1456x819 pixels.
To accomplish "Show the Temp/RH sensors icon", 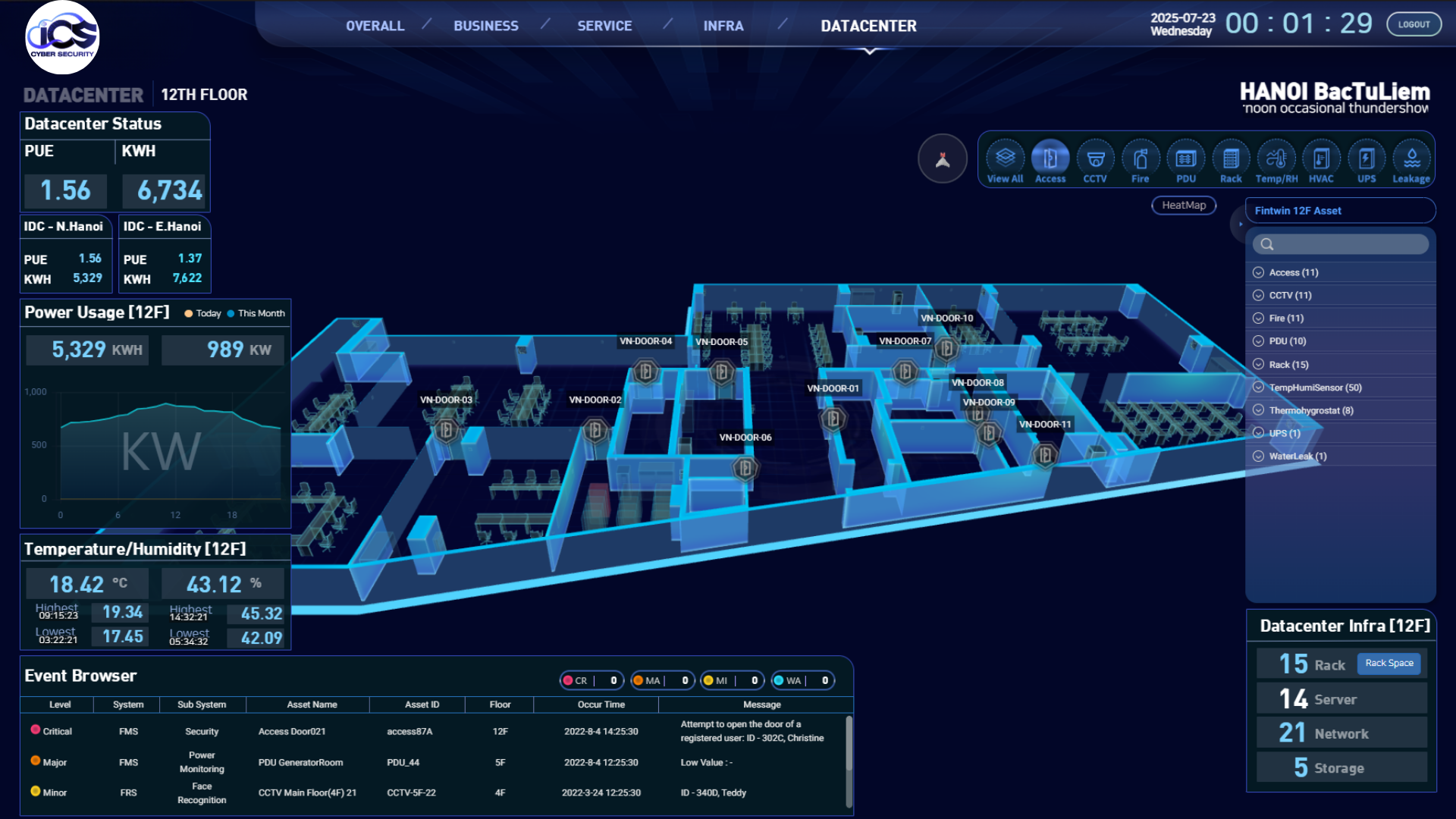I will (x=1276, y=158).
